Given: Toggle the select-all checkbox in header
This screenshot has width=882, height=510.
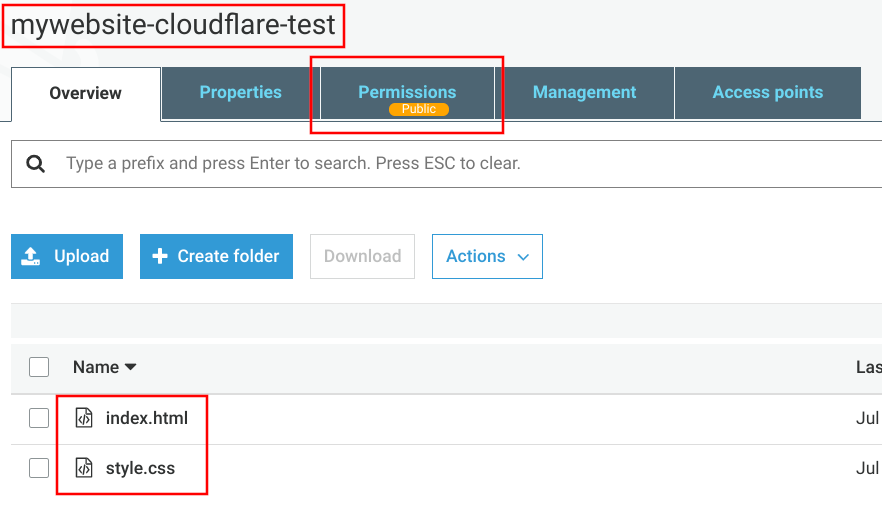Looking at the screenshot, I should tap(39, 367).
